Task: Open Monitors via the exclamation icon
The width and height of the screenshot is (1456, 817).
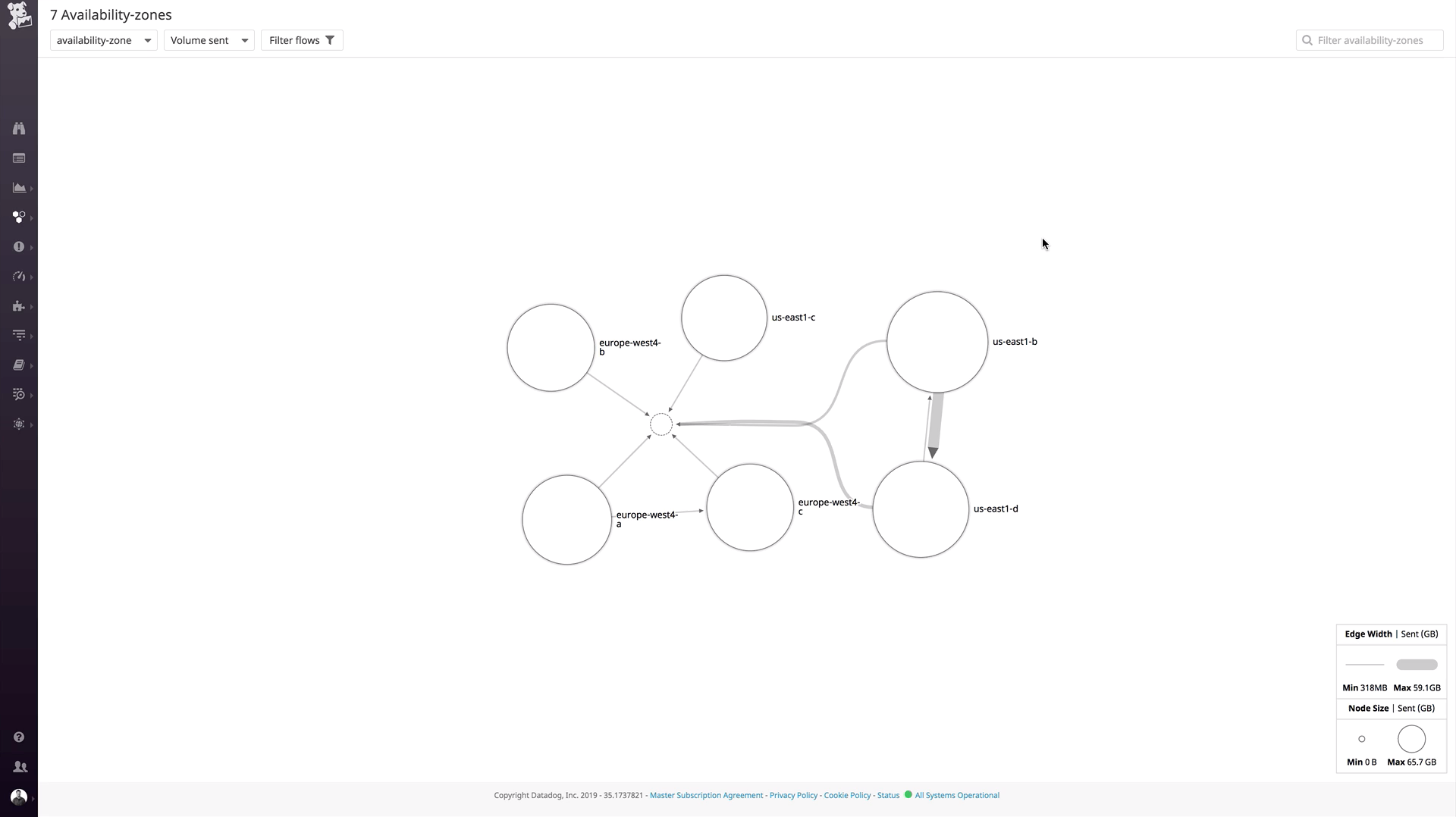Action: (x=20, y=247)
